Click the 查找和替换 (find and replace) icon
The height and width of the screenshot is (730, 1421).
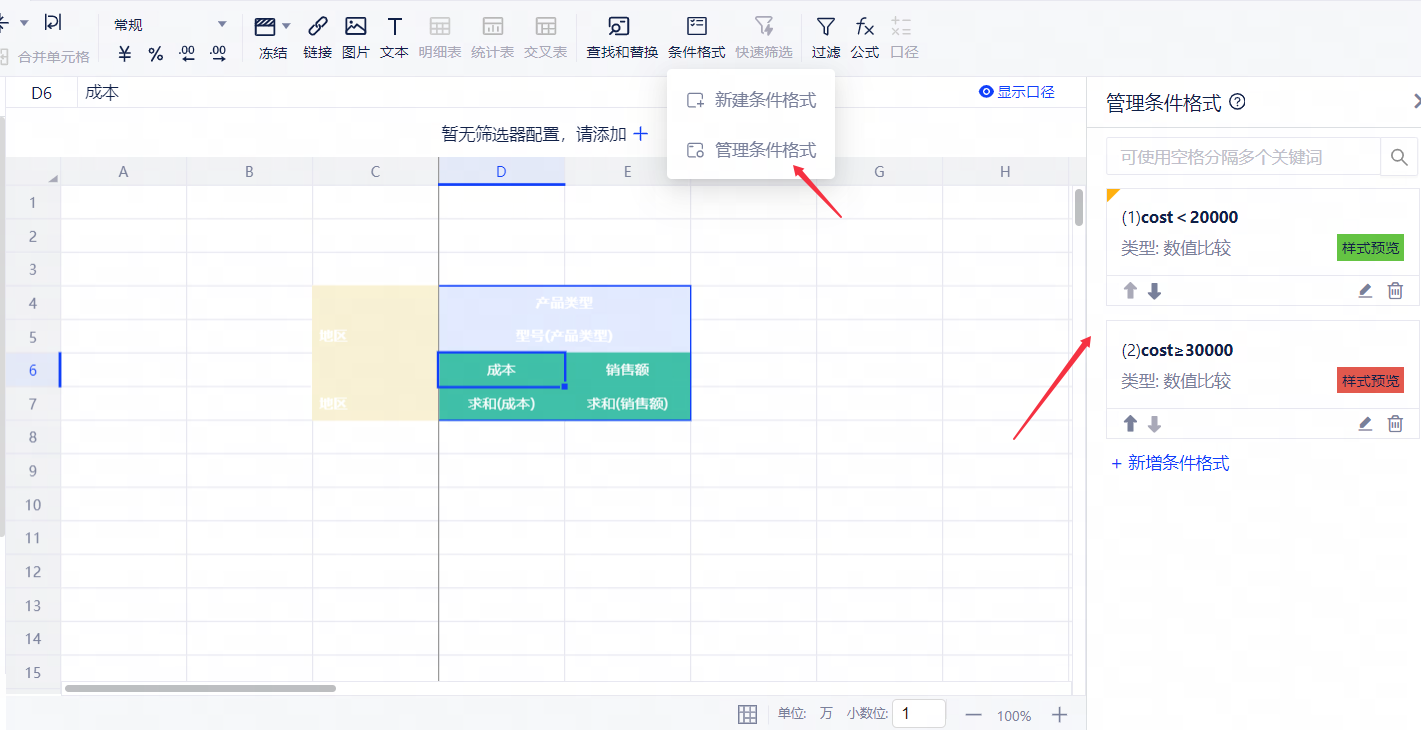pos(621,27)
